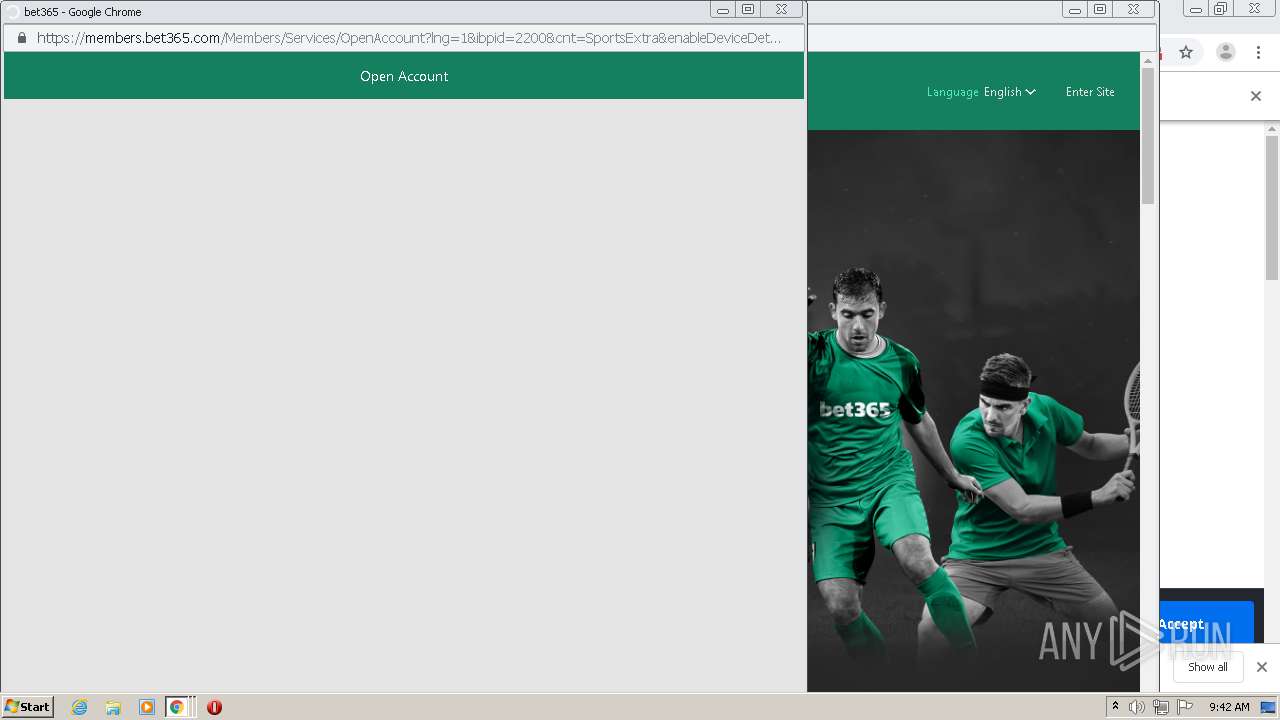Click the rightmost window's vertical scrollbar

1272,207
